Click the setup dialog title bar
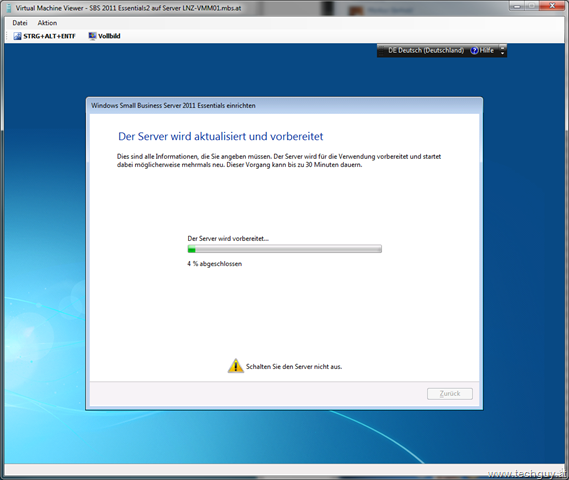This screenshot has height=480, width=569. [x=284, y=106]
